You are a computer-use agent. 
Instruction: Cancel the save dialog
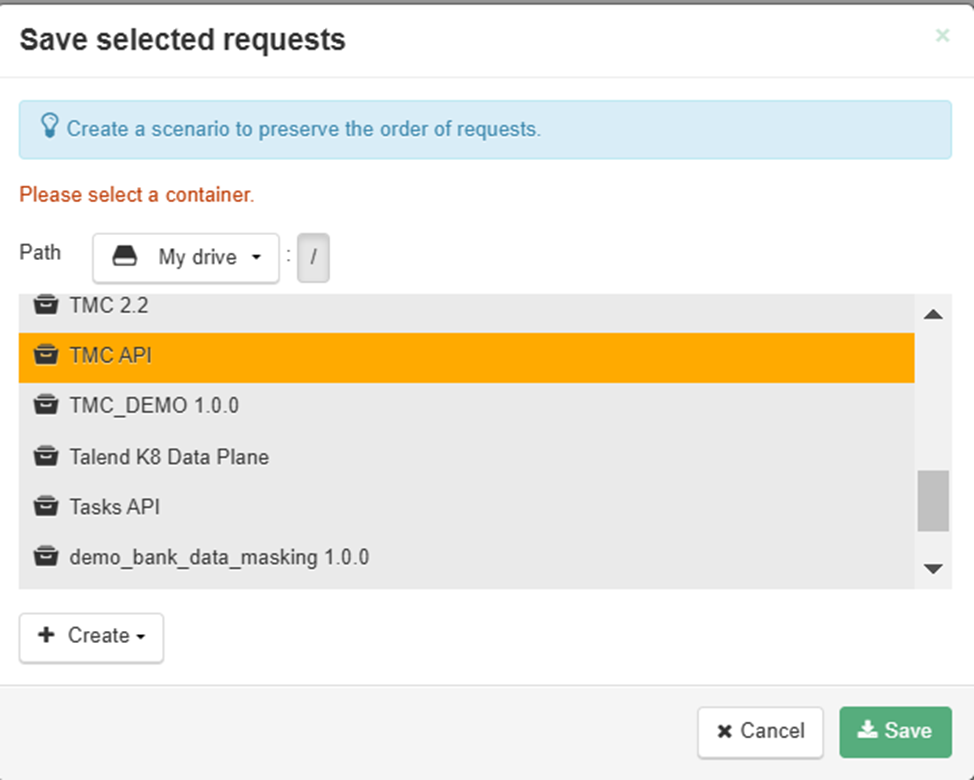(760, 732)
